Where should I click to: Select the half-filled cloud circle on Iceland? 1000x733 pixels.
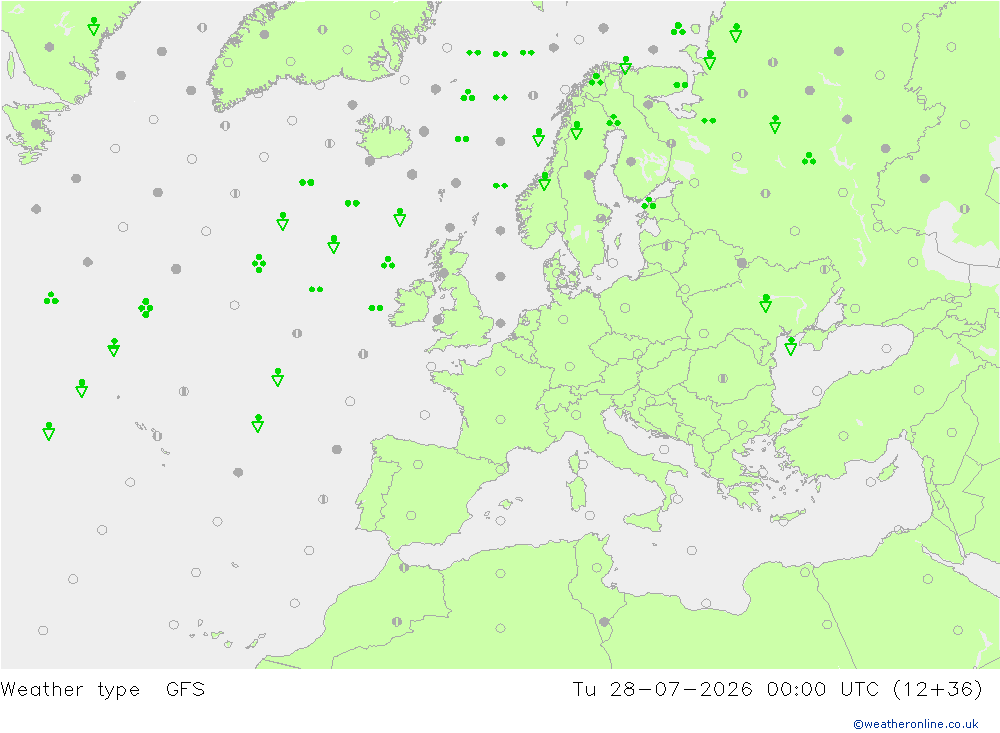(386, 121)
